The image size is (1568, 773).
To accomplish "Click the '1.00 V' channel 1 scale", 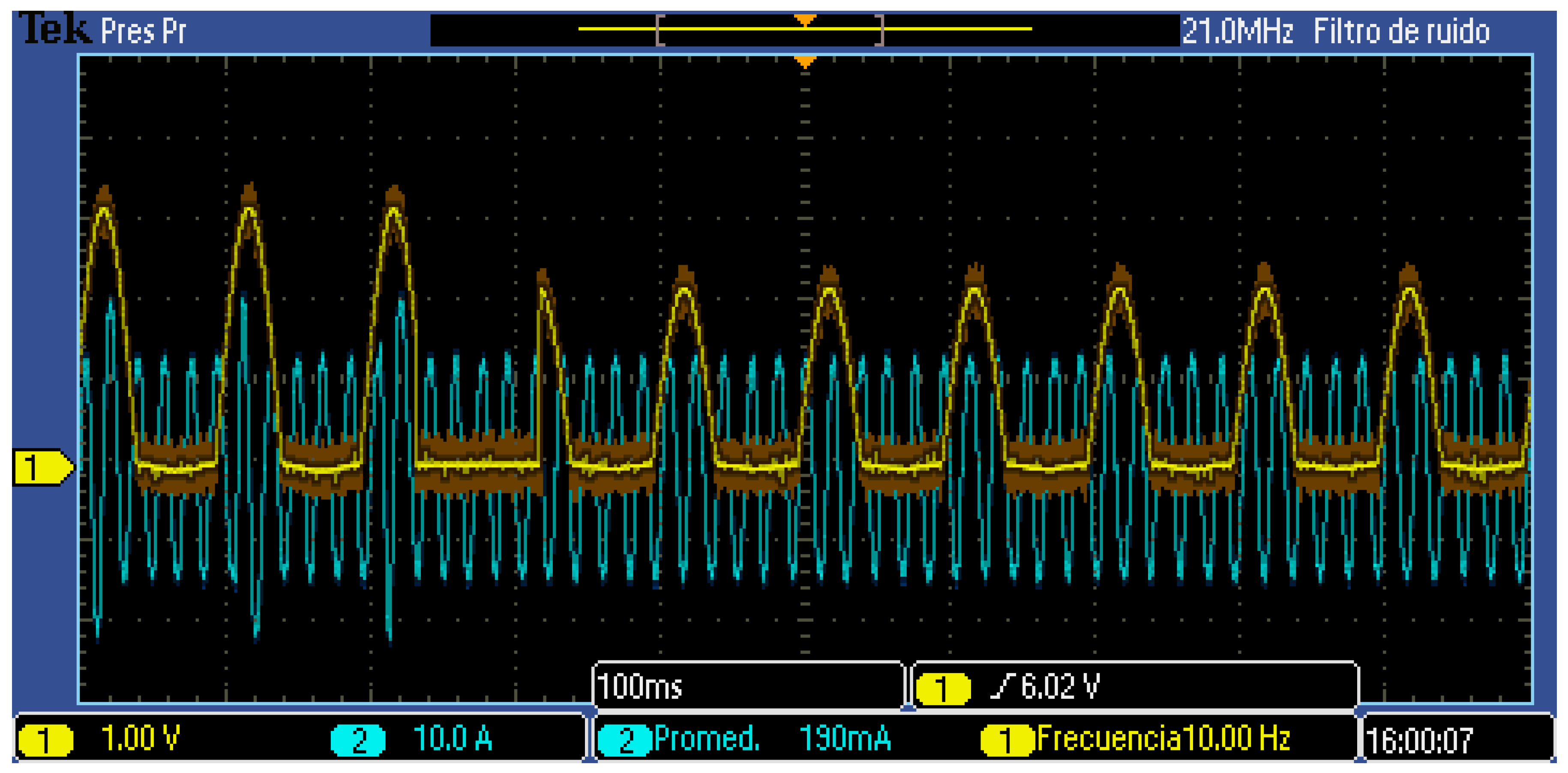I will (x=140, y=738).
